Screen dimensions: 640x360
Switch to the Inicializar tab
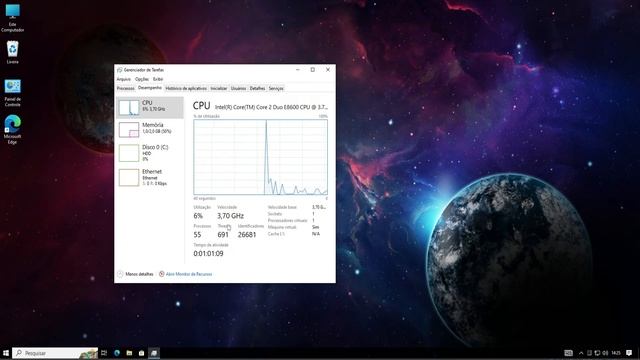[219, 88]
